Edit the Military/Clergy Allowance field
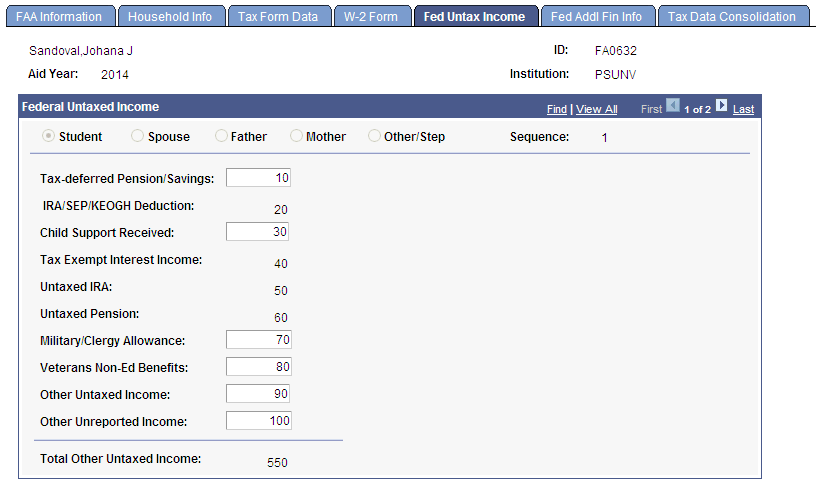816x484 pixels. pos(259,340)
